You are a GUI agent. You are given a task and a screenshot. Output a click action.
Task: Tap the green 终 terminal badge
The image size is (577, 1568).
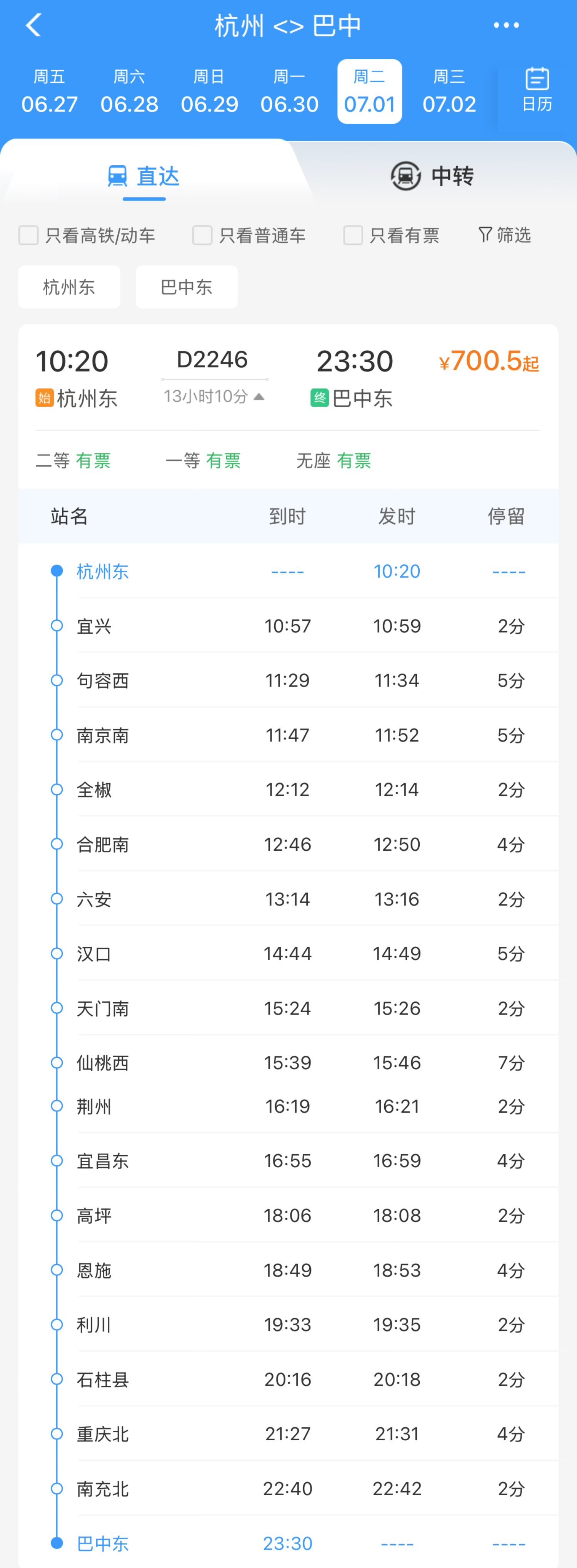[x=320, y=398]
